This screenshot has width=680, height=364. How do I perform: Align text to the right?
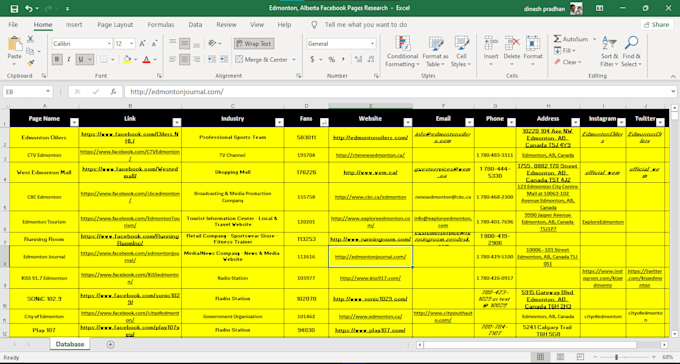point(196,59)
